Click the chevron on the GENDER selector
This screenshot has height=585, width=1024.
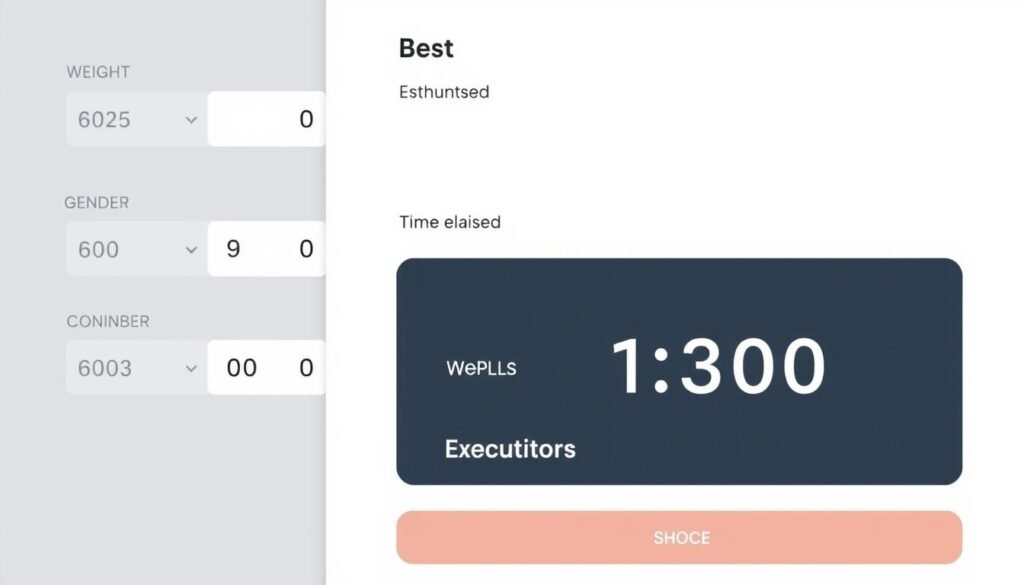coord(190,249)
